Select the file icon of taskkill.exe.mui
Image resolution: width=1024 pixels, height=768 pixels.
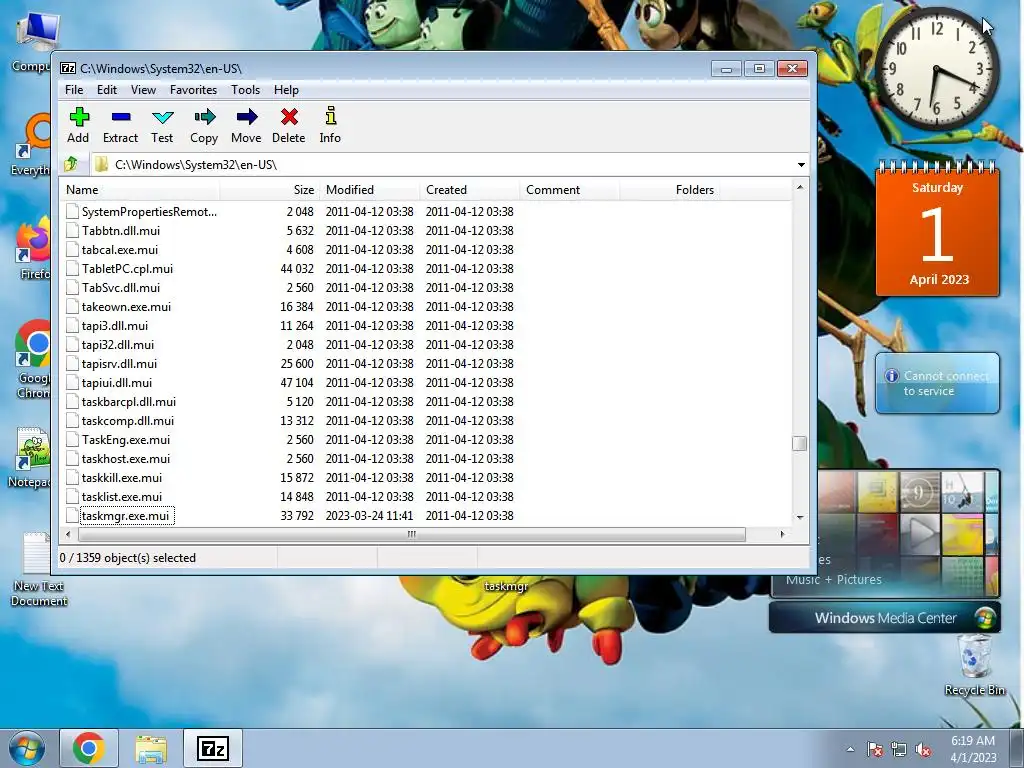(72, 477)
